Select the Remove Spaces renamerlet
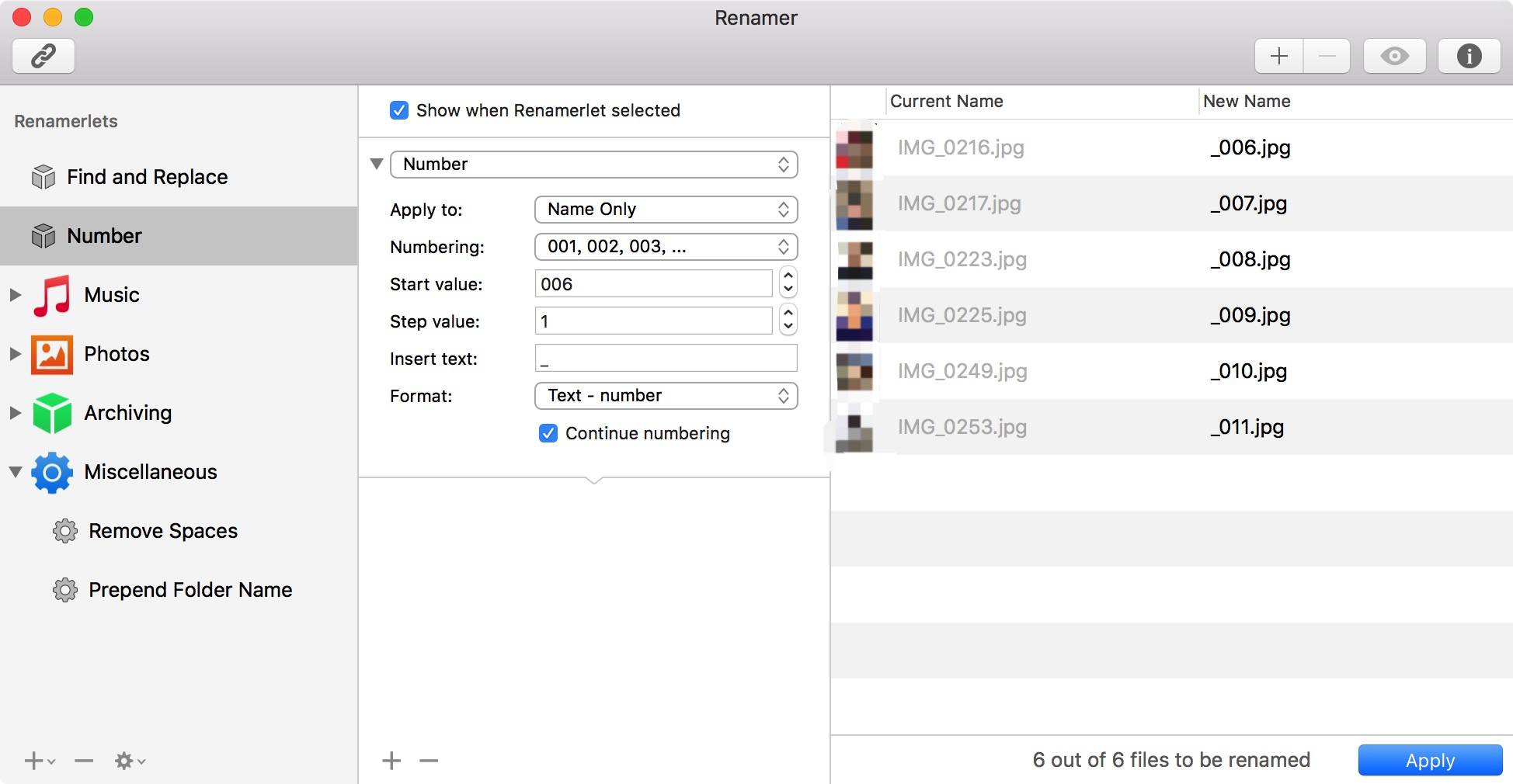This screenshot has height=784, width=1513. tap(162, 531)
